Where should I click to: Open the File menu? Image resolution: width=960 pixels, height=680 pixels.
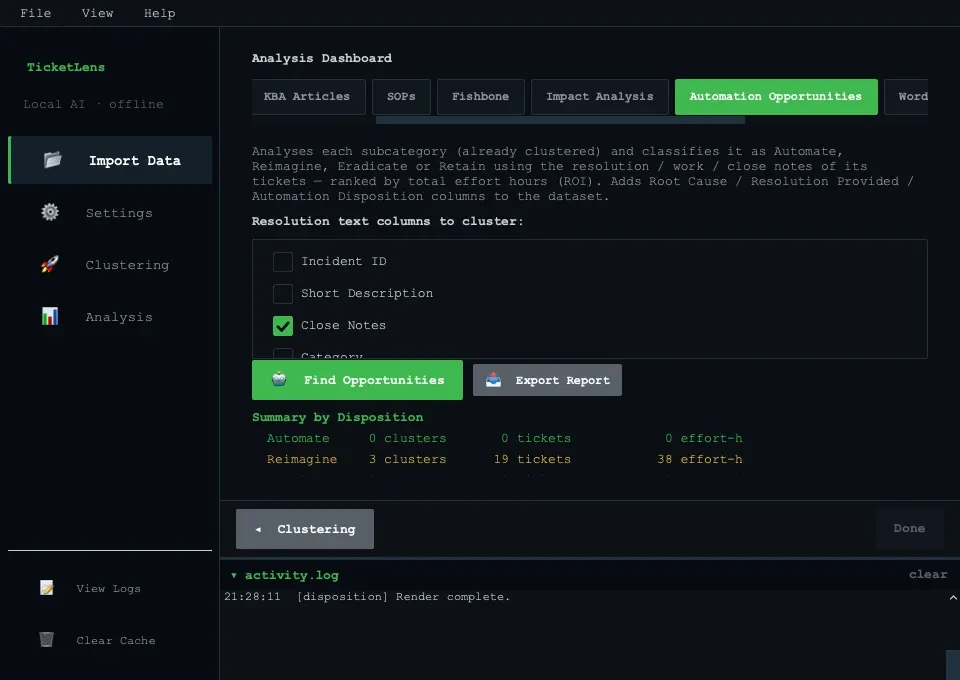pos(36,13)
